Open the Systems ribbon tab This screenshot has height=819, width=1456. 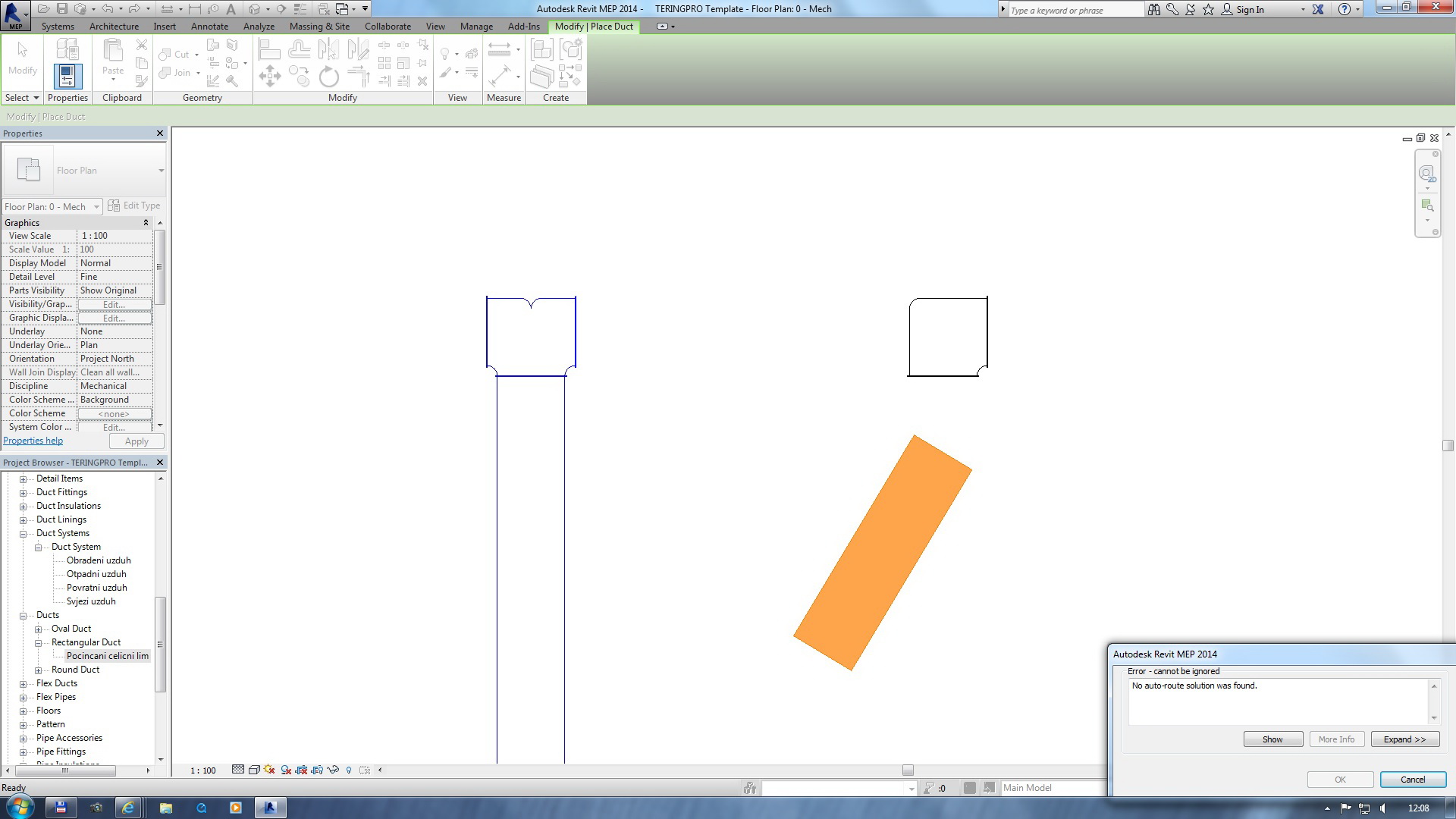point(58,27)
